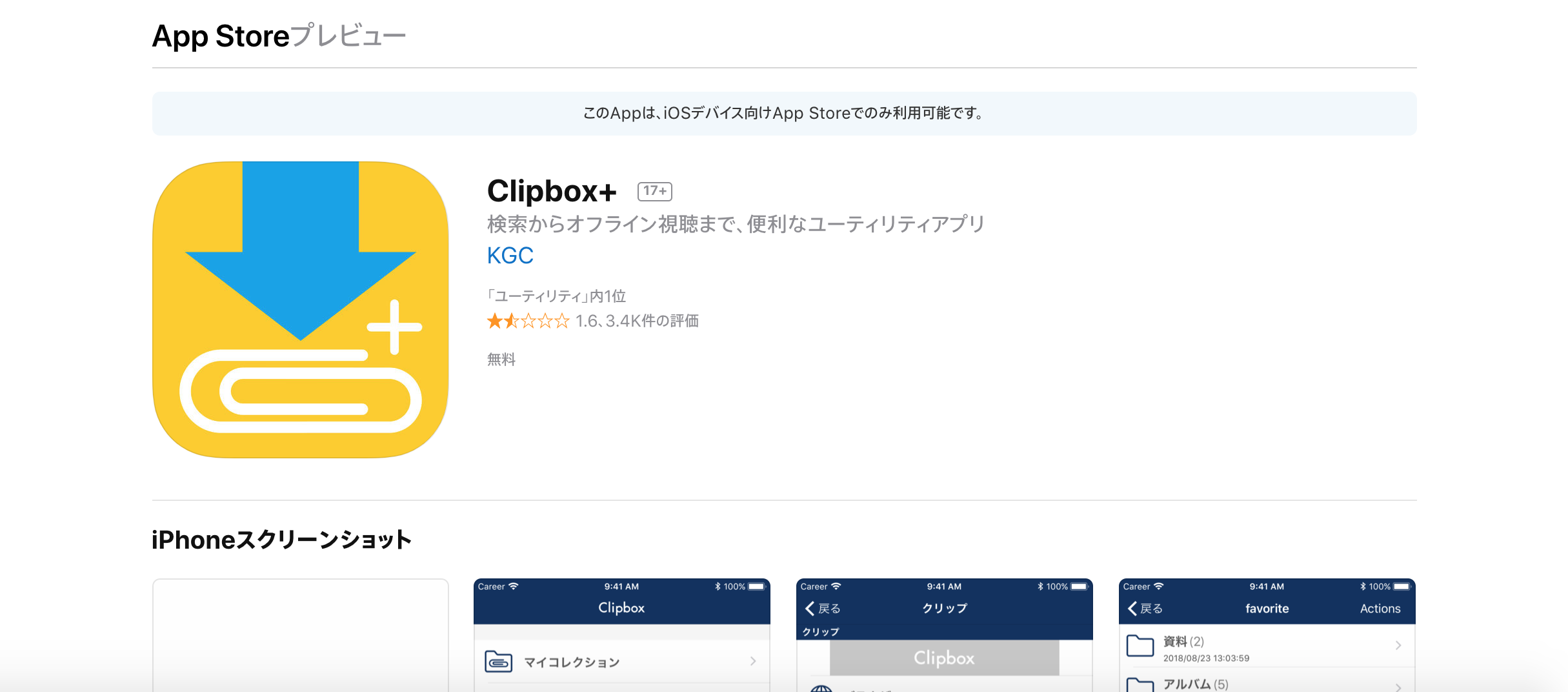Click the star rating icons
This screenshot has width=1568, height=692.
point(528,321)
